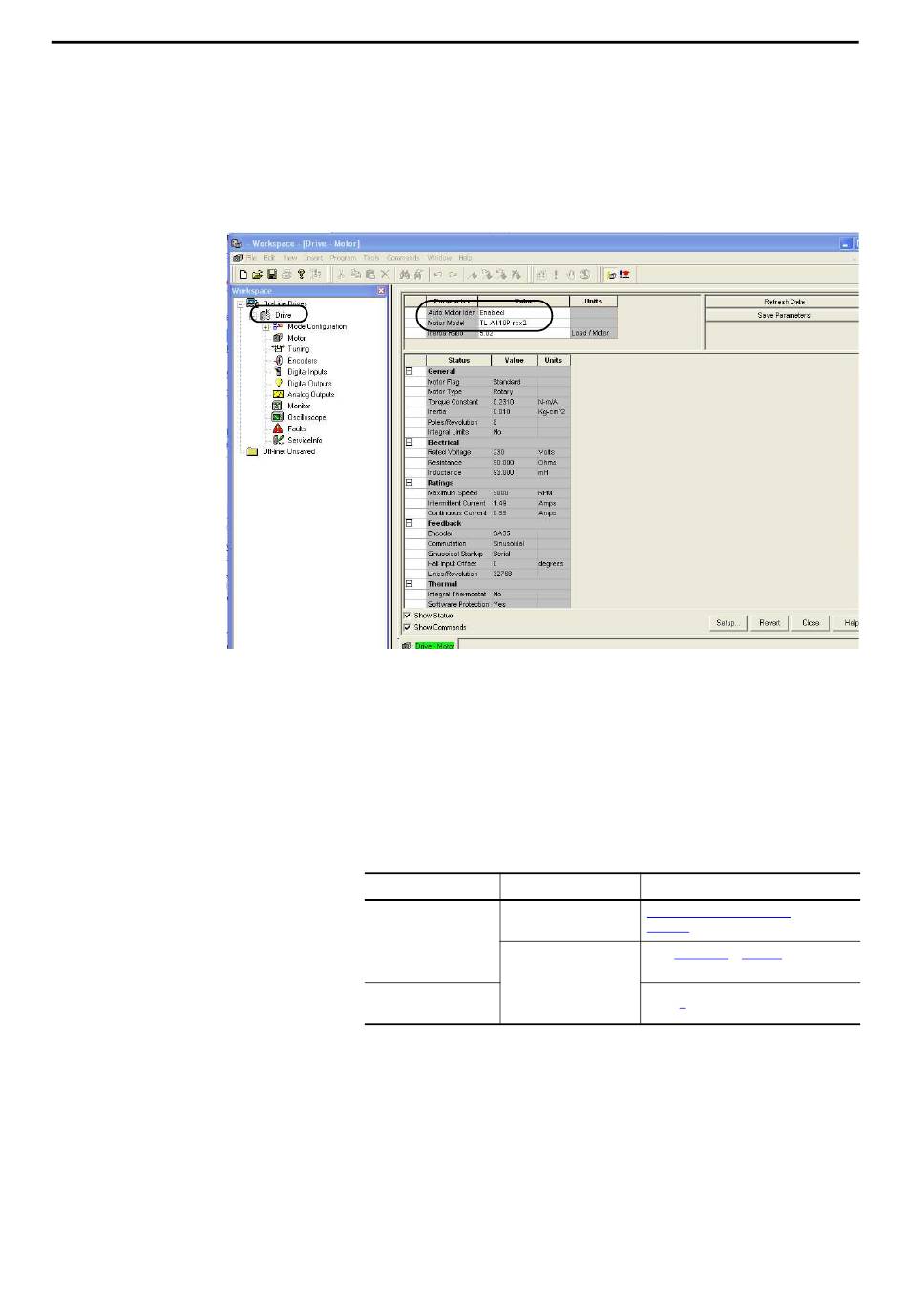The image size is (907, 1316).
Task: Open the Commands menu
Action: pyautogui.click(x=403, y=258)
